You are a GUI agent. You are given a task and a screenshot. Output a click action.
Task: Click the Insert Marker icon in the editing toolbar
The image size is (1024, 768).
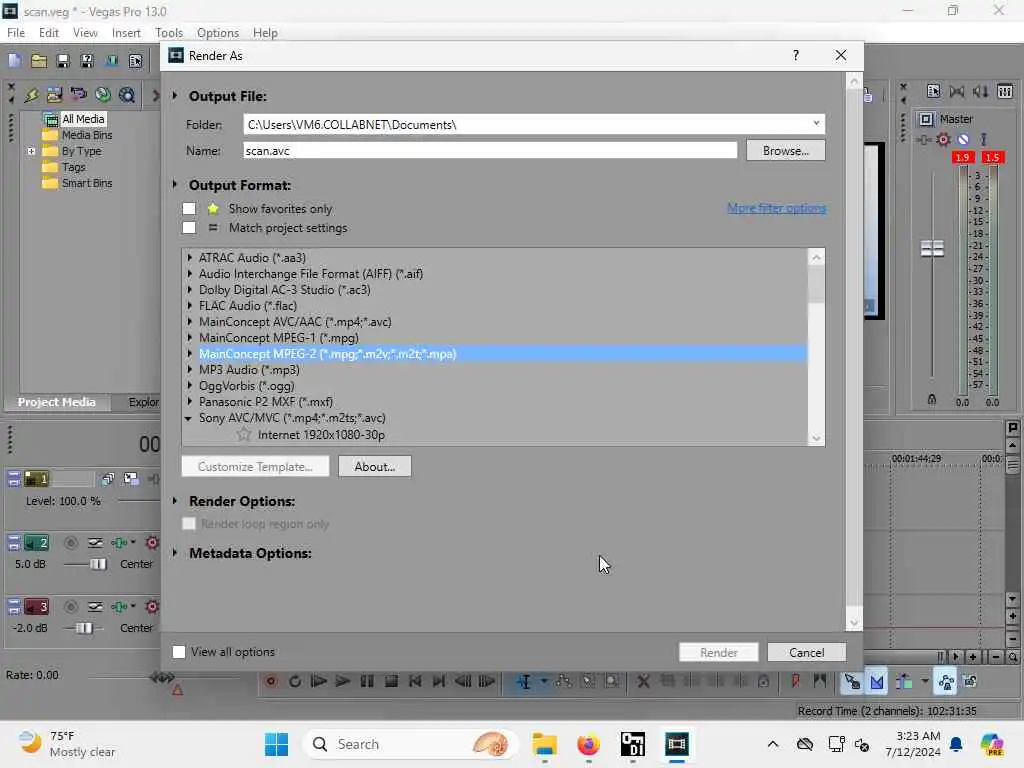click(x=795, y=681)
